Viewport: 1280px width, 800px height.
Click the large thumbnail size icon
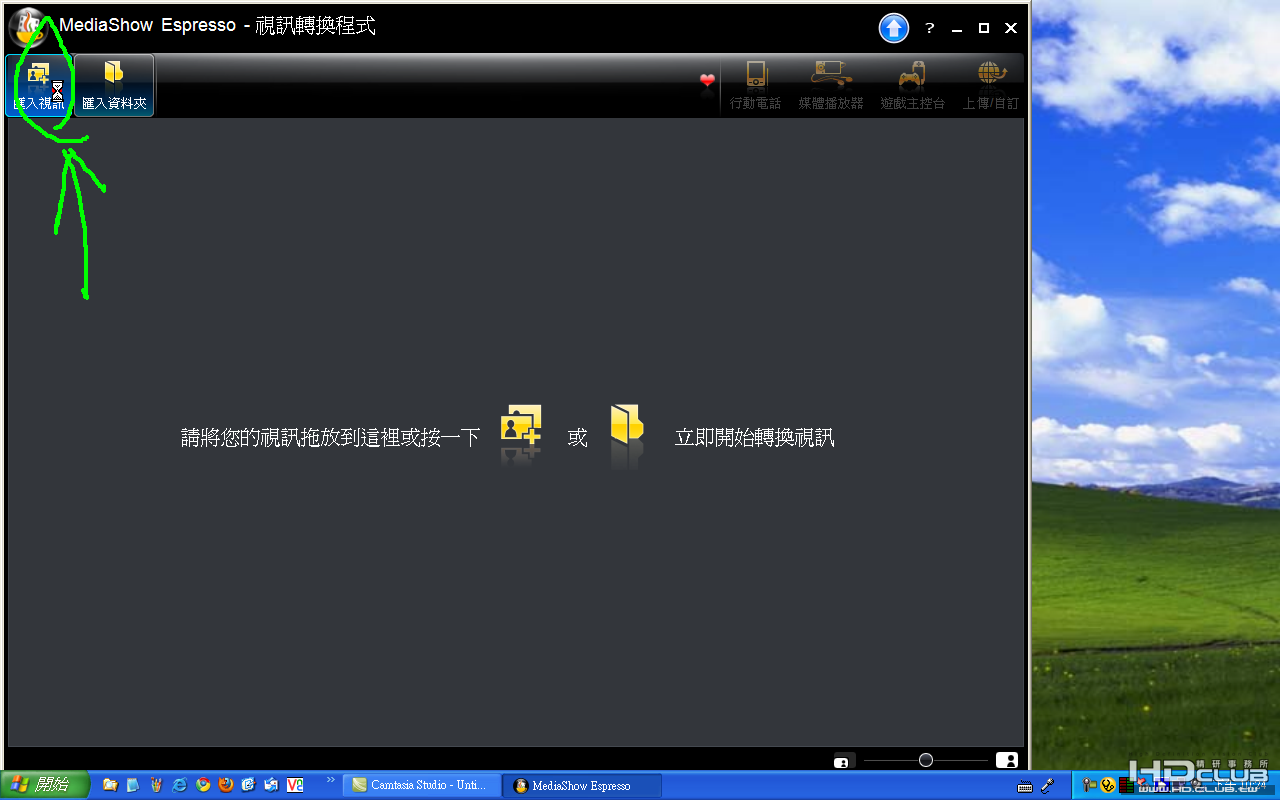tap(1006, 760)
